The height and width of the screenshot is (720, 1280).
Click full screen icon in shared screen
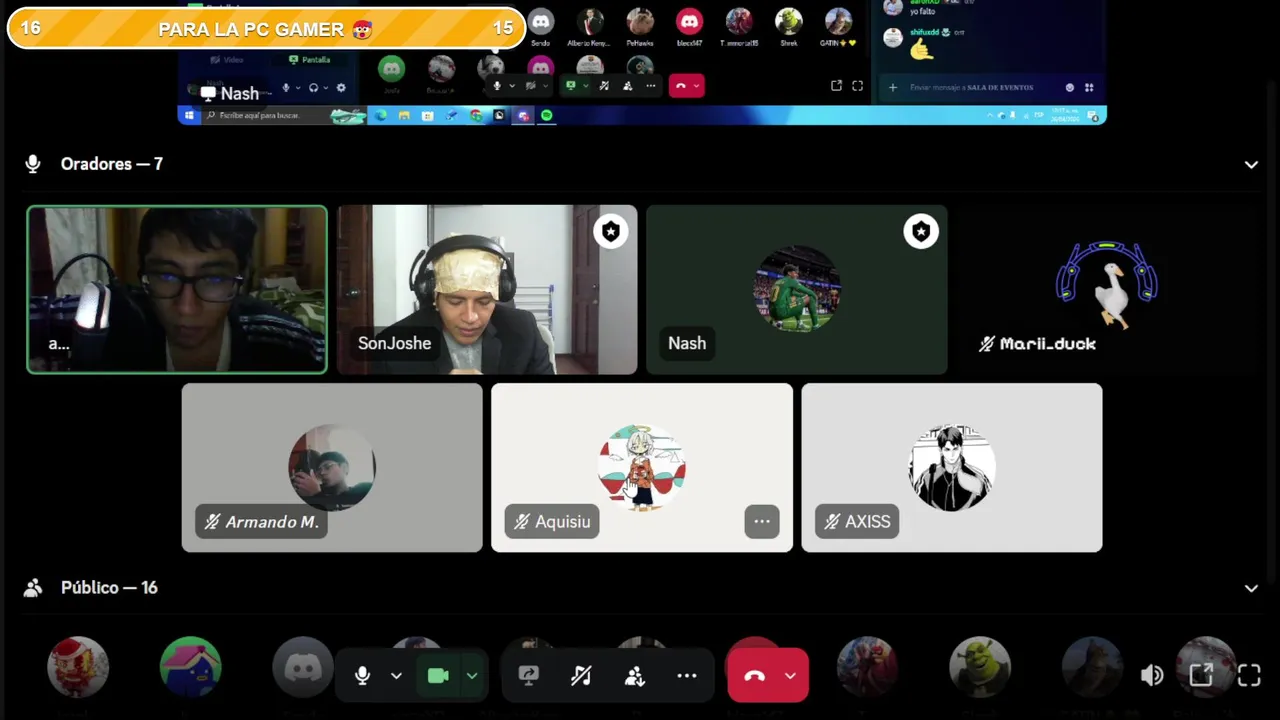pyautogui.click(x=857, y=86)
